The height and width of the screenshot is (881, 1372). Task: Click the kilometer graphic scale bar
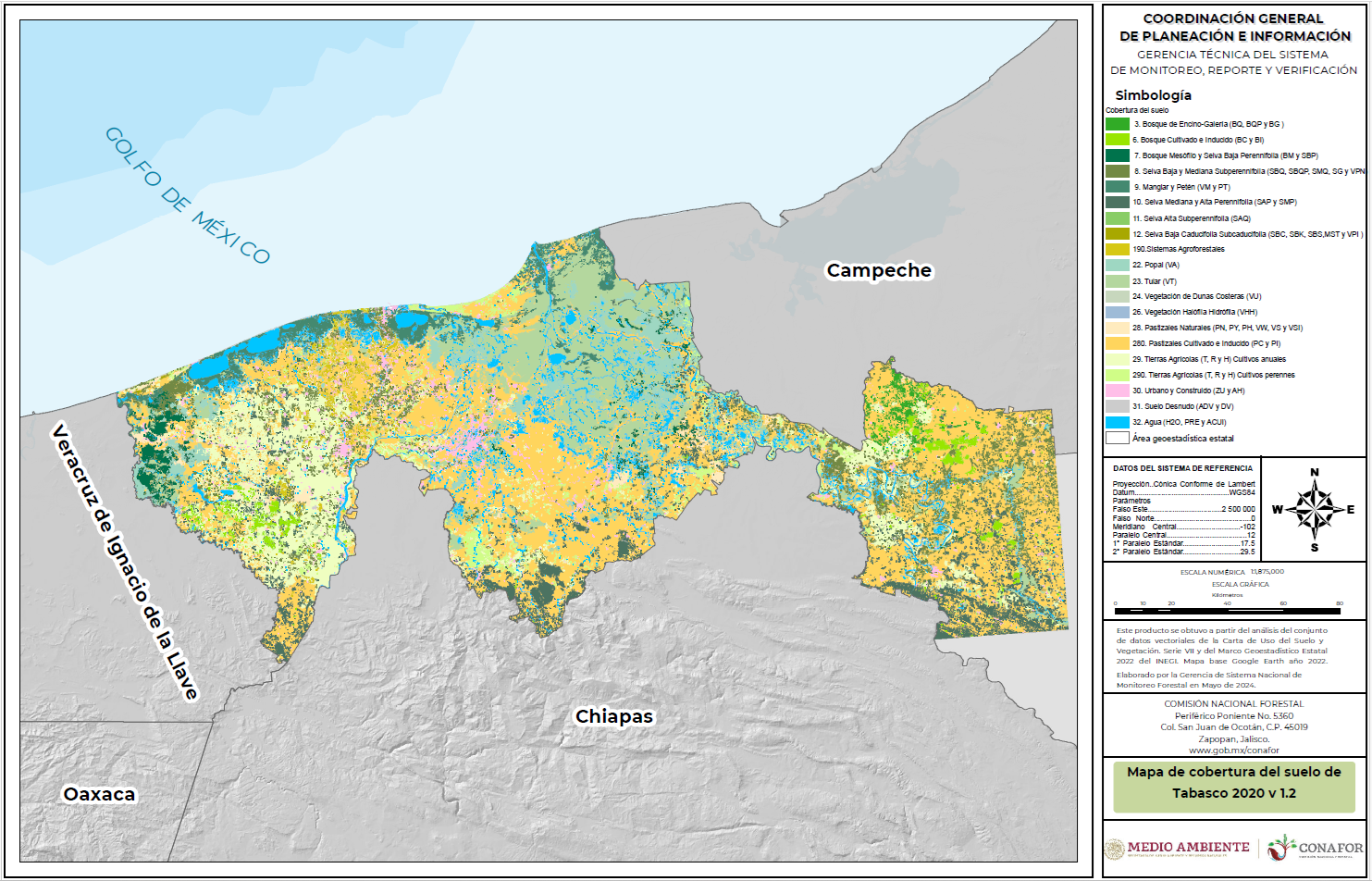point(1229,611)
